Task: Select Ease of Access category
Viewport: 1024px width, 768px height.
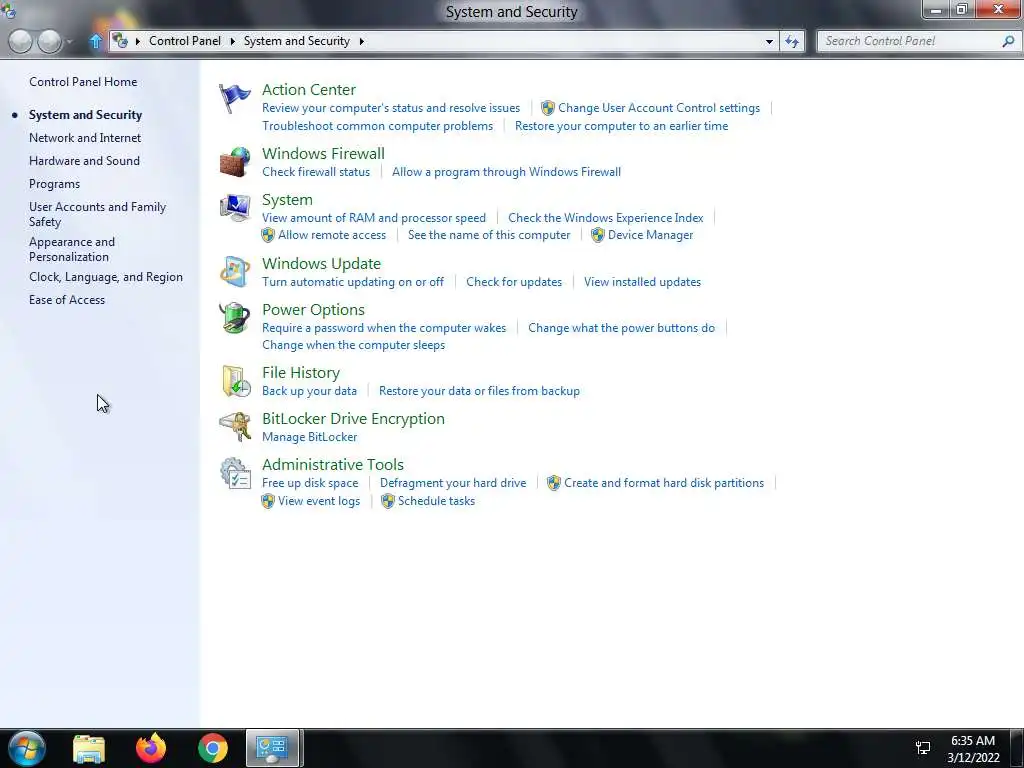Action: click(67, 300)
